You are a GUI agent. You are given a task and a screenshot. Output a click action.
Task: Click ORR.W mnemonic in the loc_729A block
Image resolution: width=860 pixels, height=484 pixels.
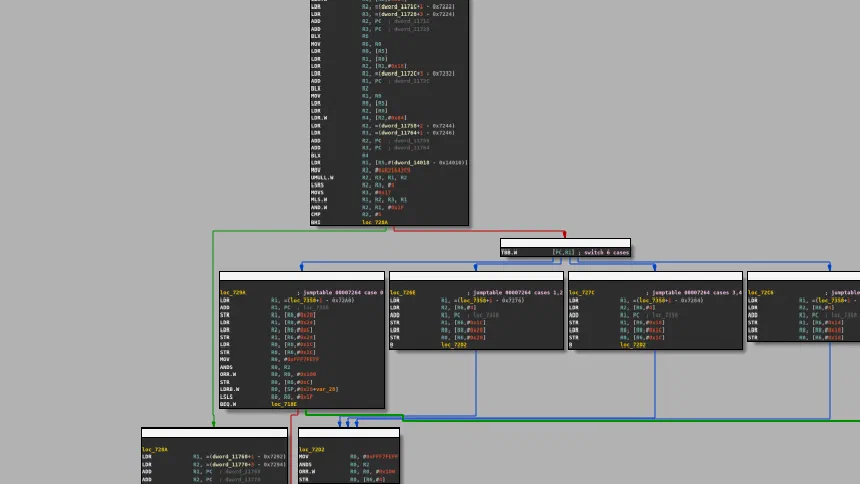[x=228, y=375]
